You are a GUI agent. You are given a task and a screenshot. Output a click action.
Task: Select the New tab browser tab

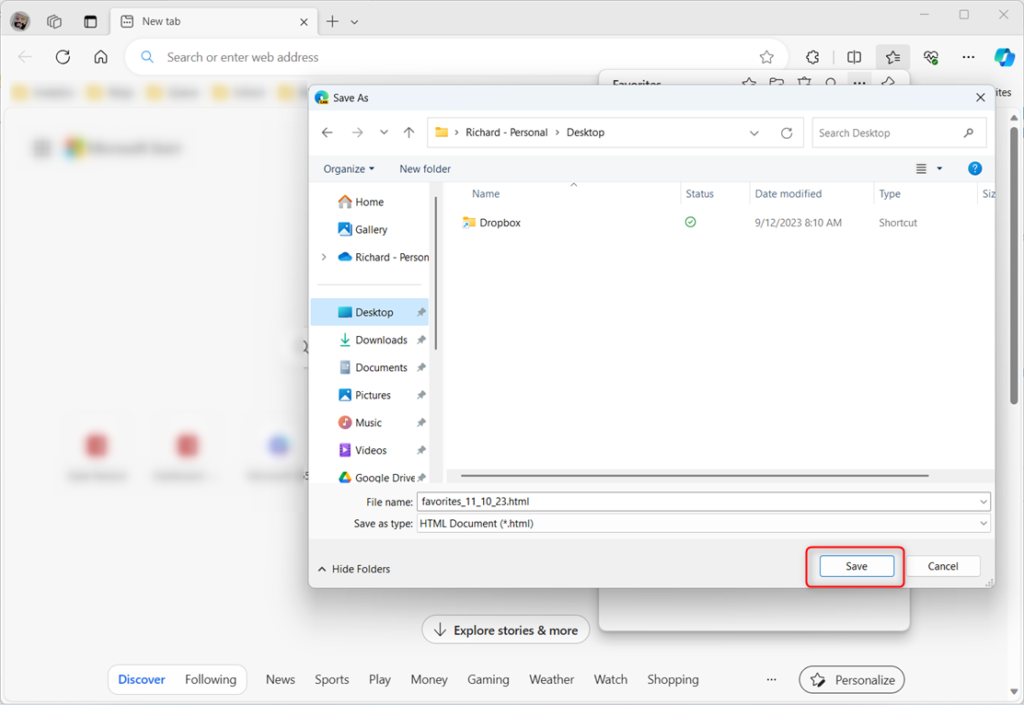(214, 22)
